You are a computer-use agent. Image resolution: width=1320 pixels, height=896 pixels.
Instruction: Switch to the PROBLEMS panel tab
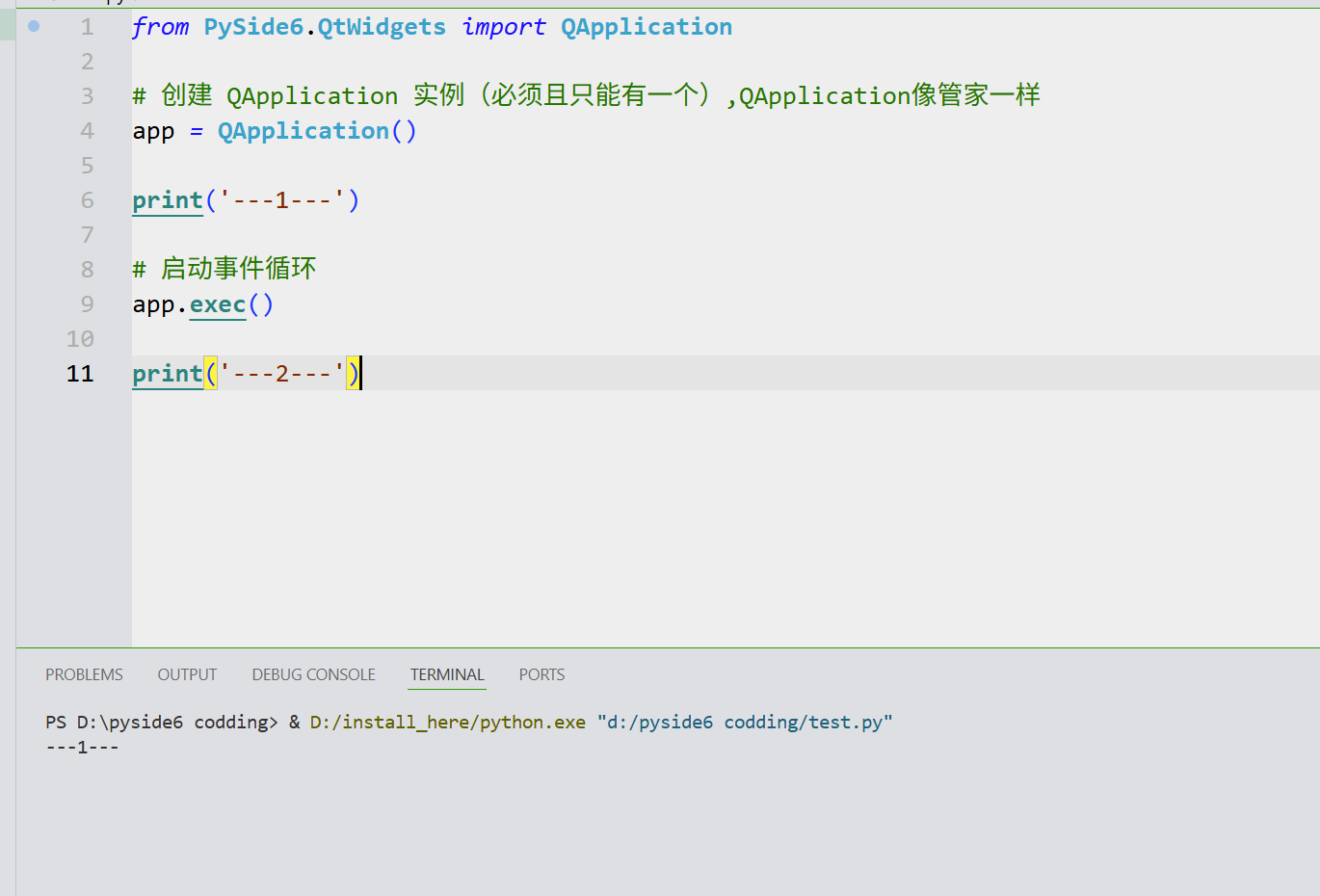pyautogui.click(x=84, y=674)
